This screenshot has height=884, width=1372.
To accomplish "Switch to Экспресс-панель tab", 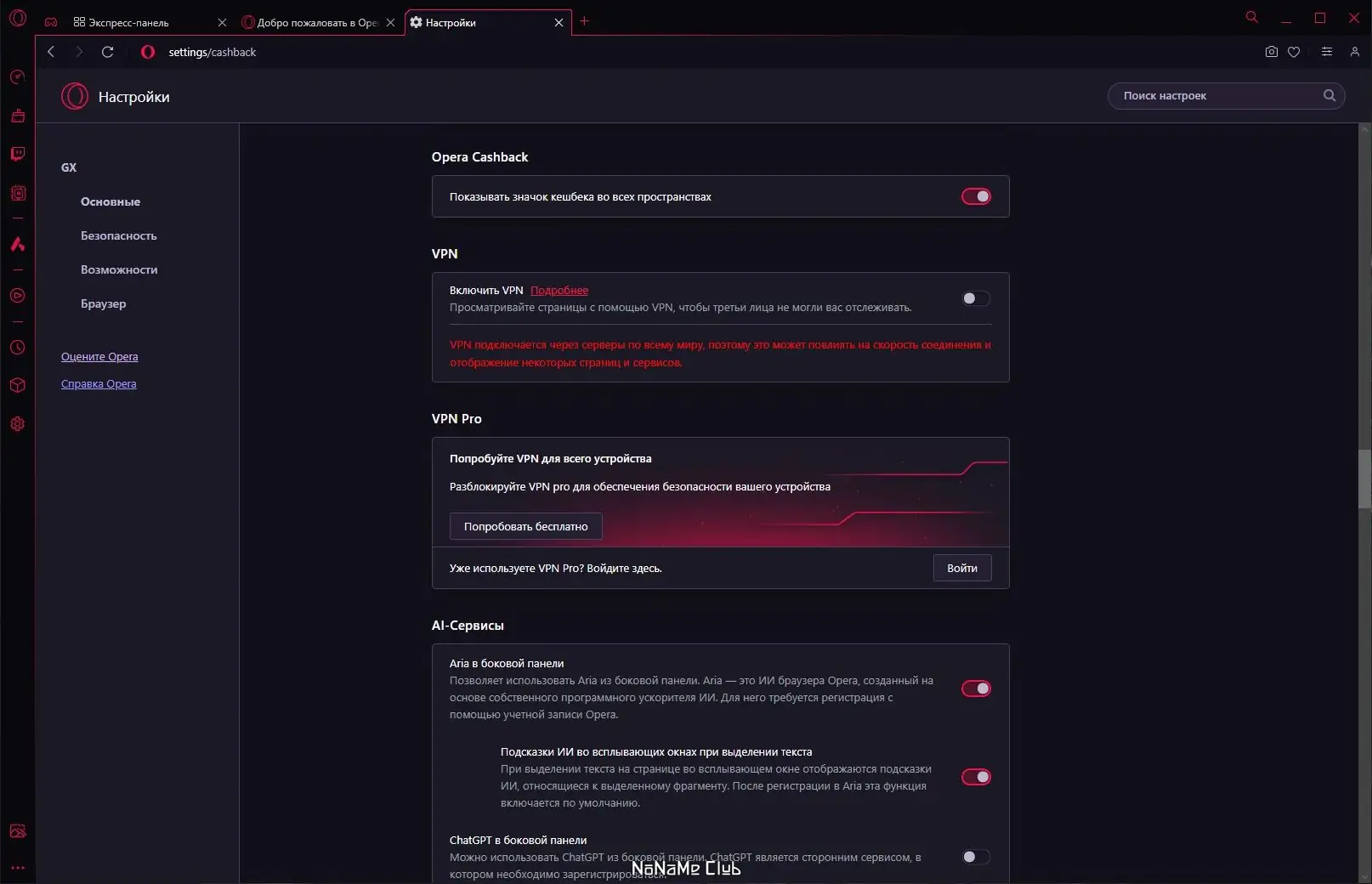I will [128, 23].
